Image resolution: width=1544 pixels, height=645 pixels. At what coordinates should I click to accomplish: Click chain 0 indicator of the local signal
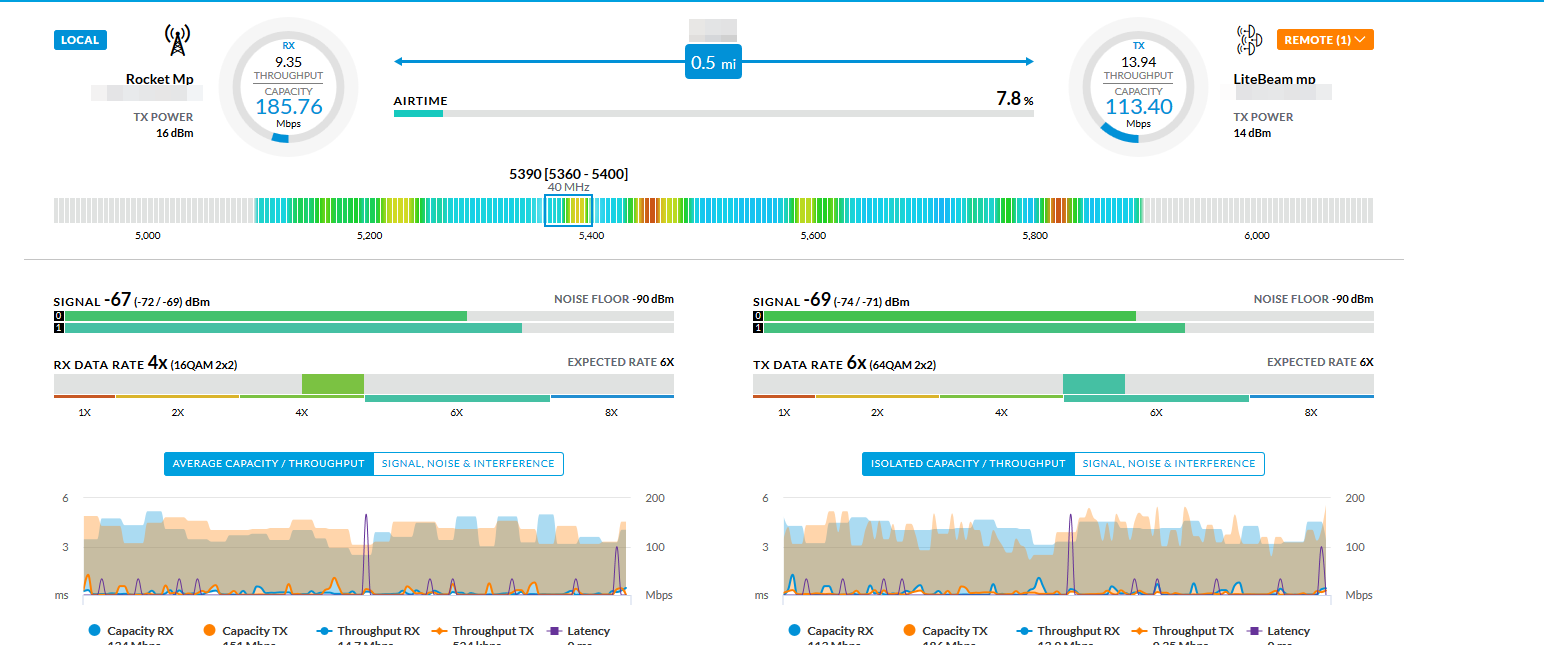[x=58, y=316]
